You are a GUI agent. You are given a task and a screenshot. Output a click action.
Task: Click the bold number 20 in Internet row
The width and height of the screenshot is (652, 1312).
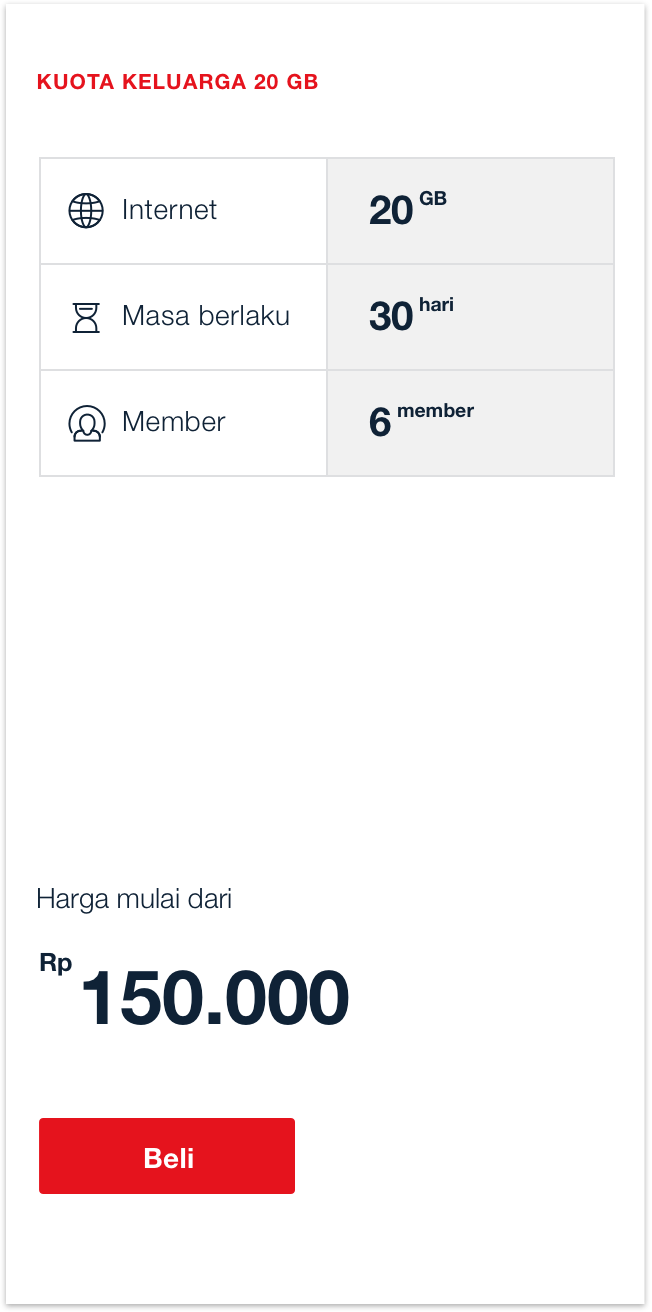pos(391,211)
